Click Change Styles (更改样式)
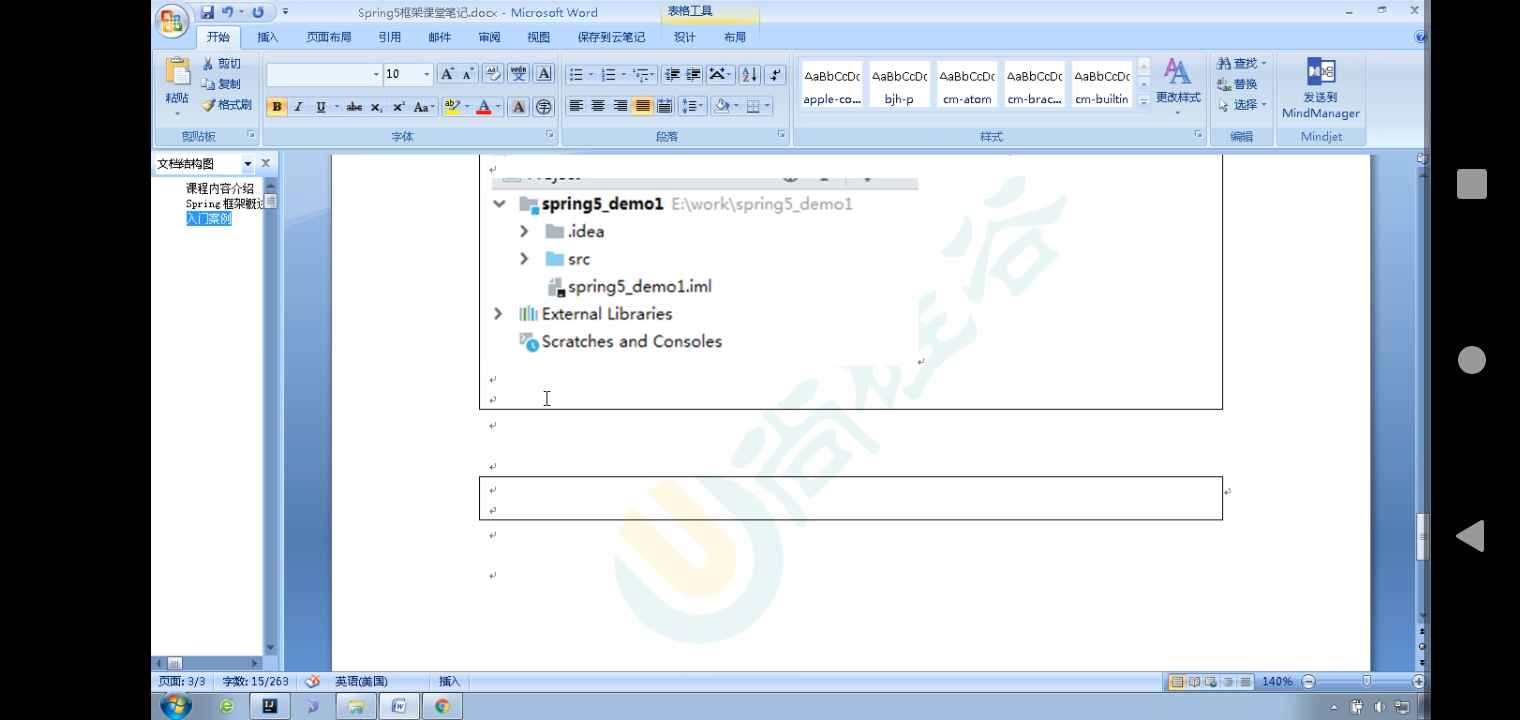Viewport: 1520px width, 720px height. (x=1178, y=84)
